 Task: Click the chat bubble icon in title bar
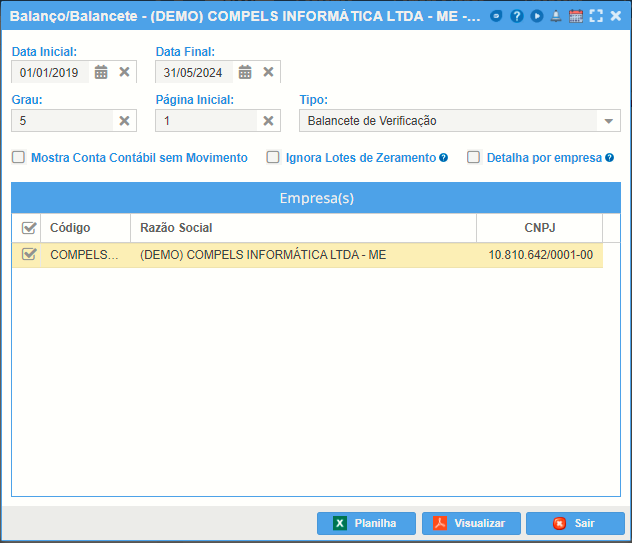click(496, 16)
